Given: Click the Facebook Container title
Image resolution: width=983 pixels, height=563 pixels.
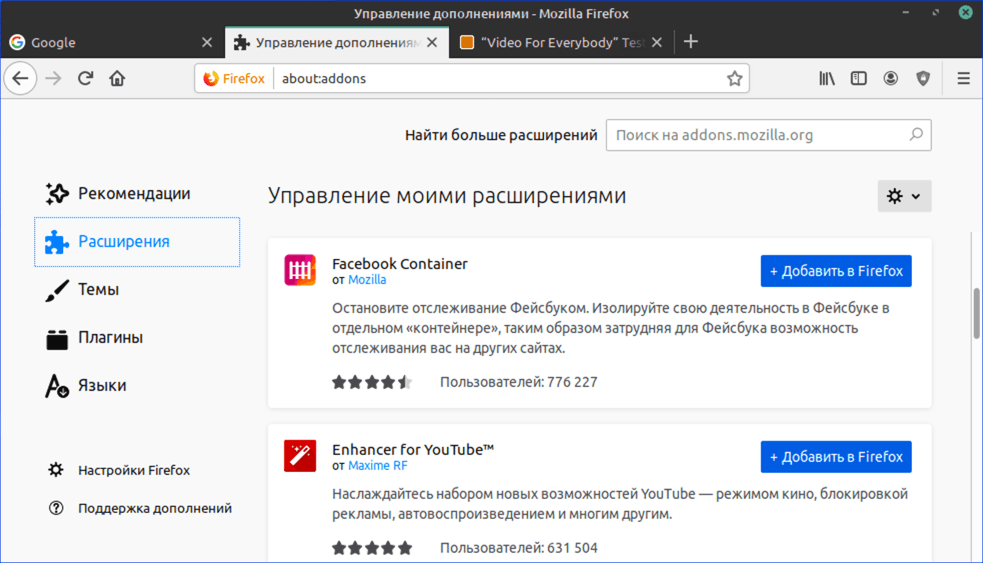Looking at the screenshot, I should click(400, 264).
